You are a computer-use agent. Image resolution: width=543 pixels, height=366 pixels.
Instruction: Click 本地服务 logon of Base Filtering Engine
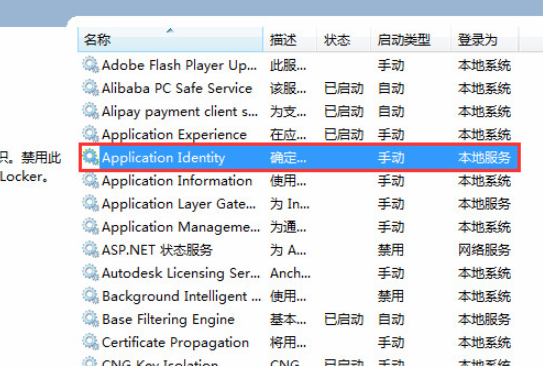coord(484,319)
